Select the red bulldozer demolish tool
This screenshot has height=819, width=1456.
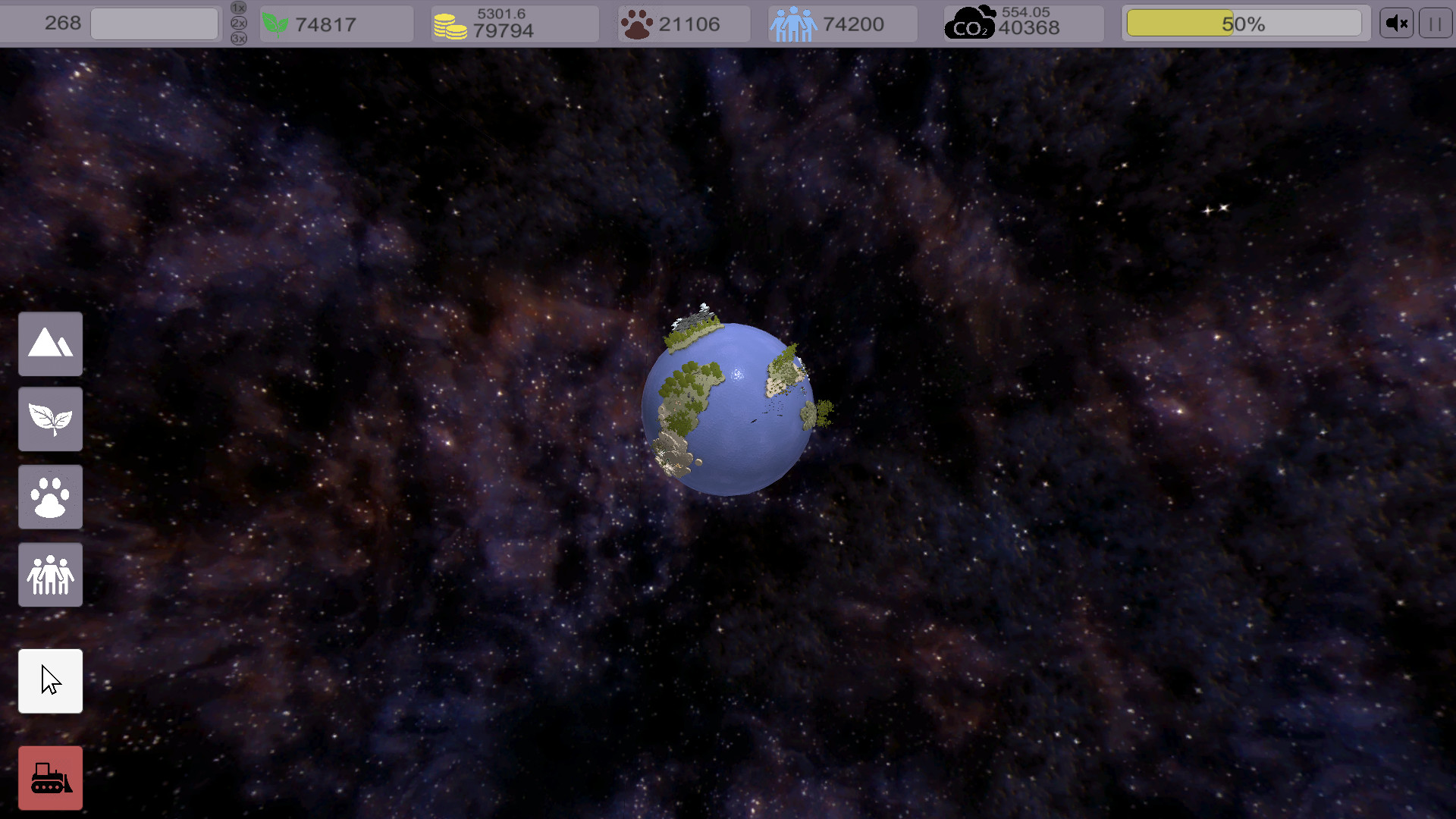50,777
